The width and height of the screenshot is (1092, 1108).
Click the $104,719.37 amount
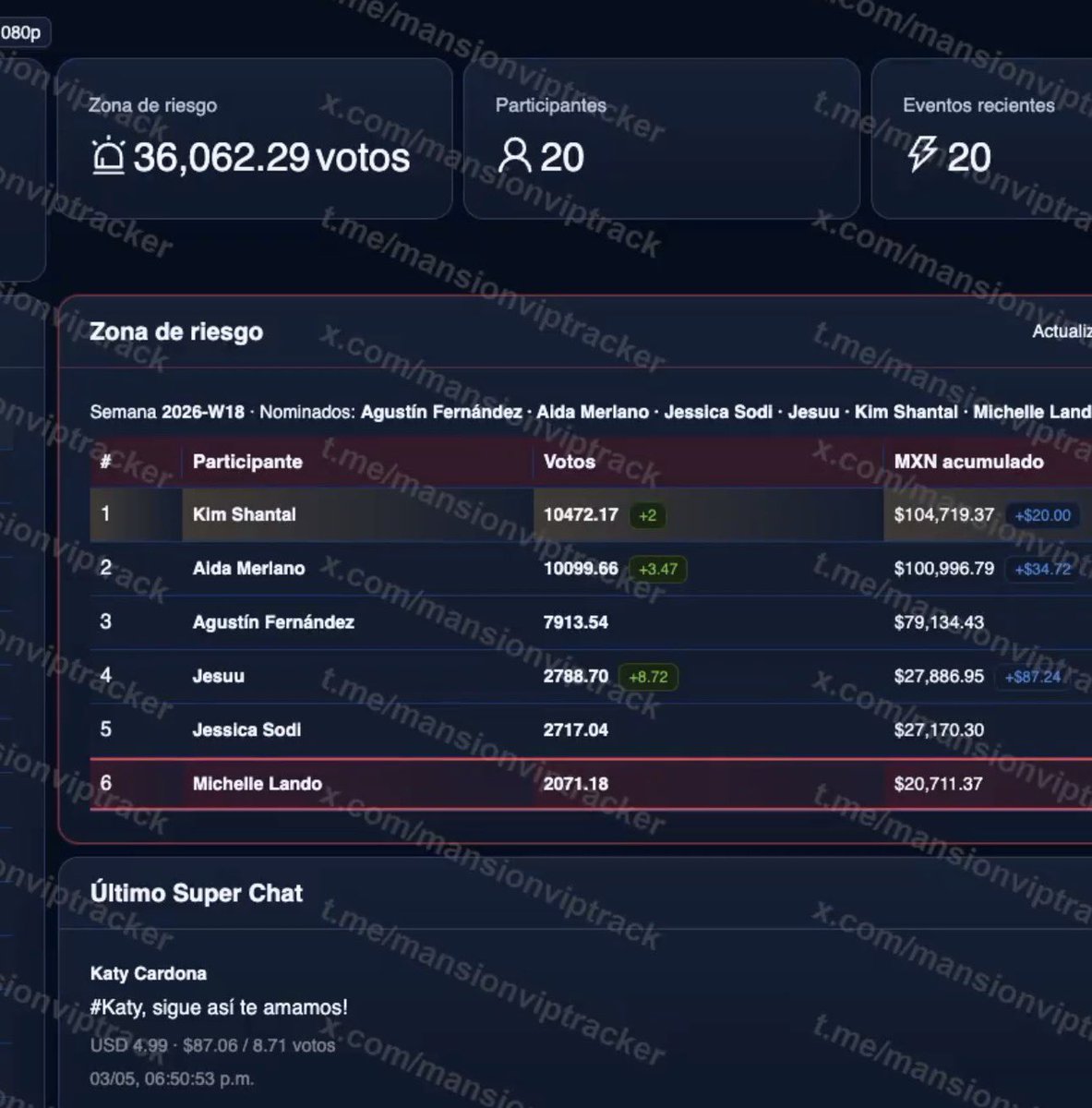(943, 515)
